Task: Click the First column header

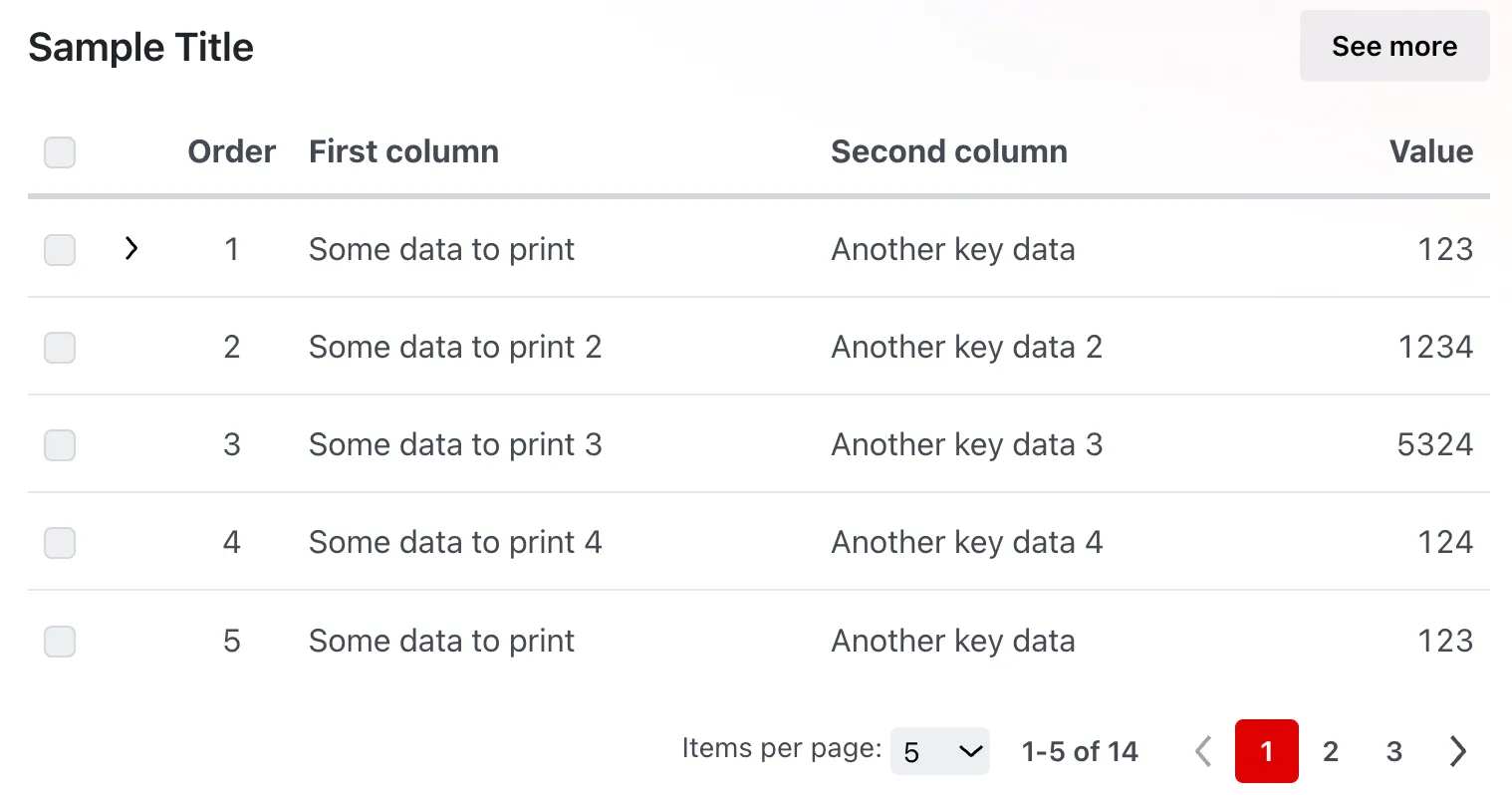Action: coord(403,151)
